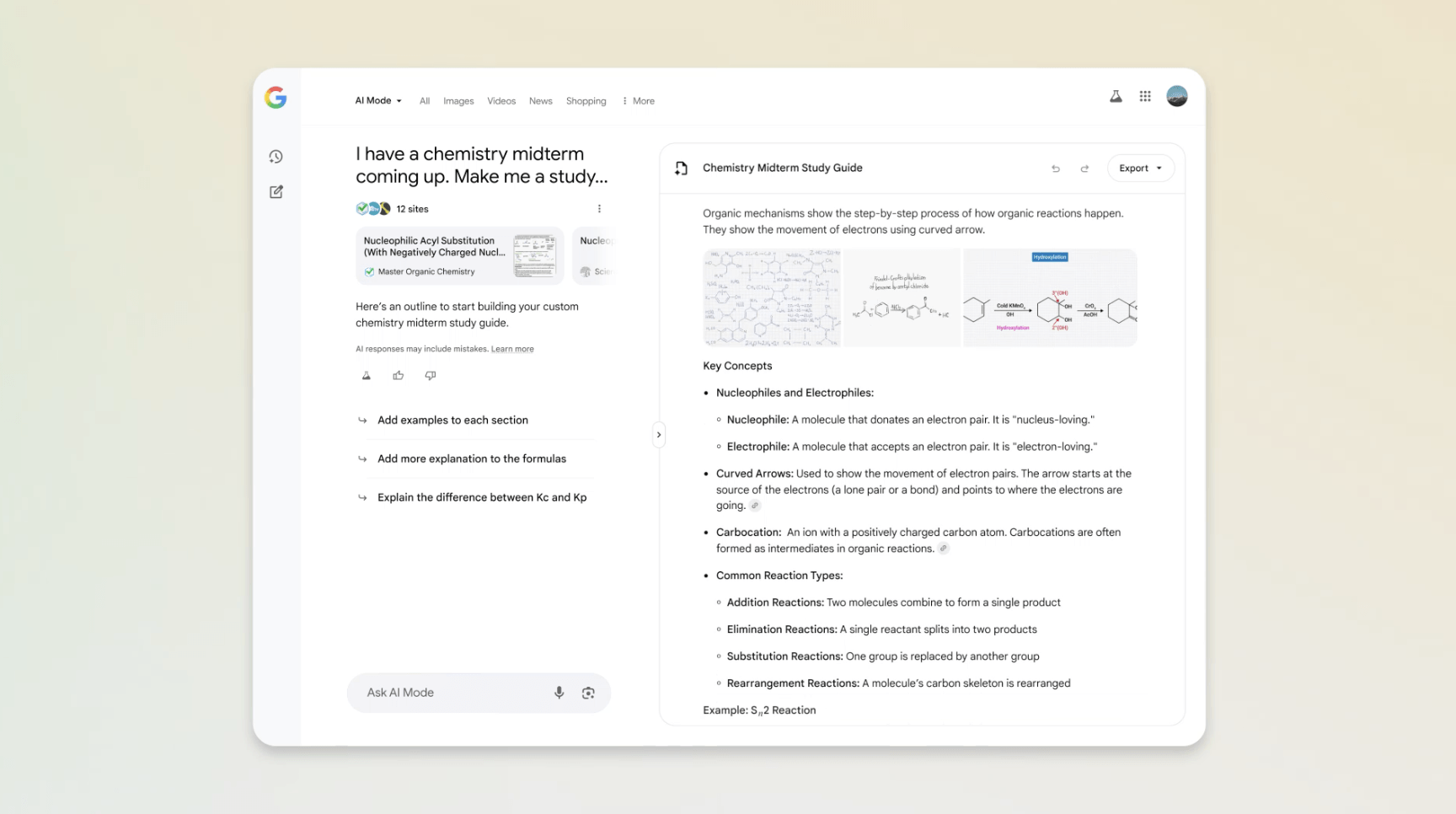Click the Rearrangement Reactions line
Image resolution: width=1456 pixels, height=814 pixels.
click(x=899, y=683)
